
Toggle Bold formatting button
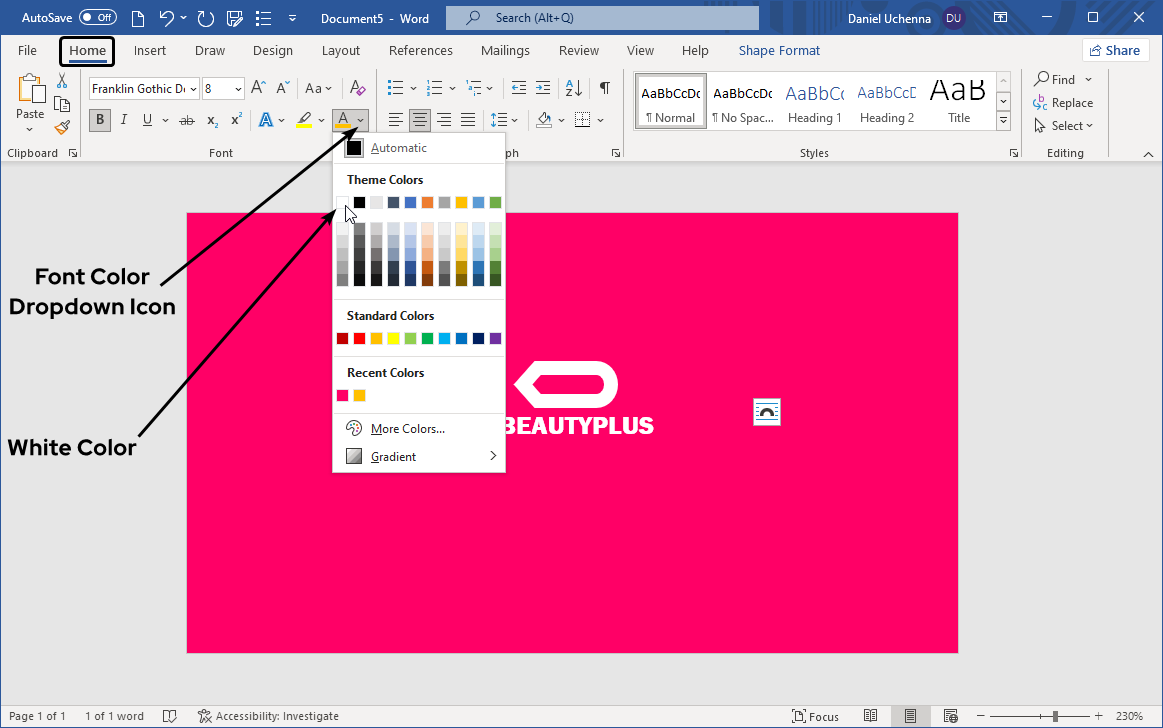(100, 120)
